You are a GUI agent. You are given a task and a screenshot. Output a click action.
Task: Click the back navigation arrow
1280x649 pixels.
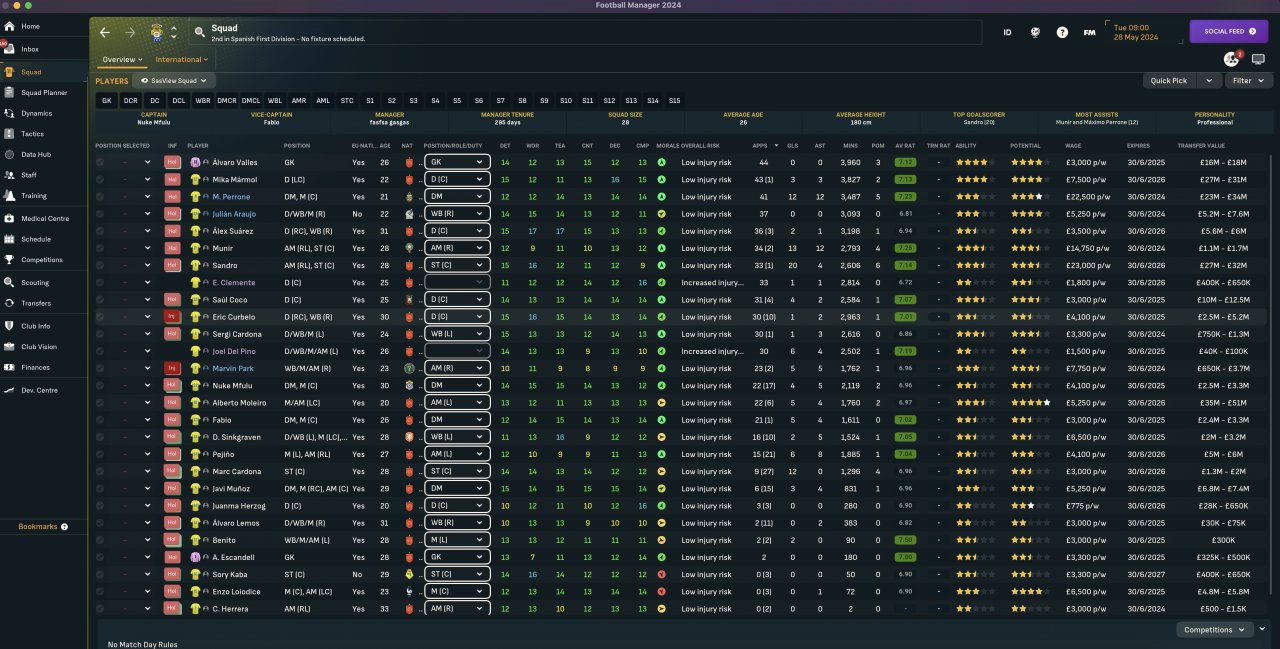[105, 32]
